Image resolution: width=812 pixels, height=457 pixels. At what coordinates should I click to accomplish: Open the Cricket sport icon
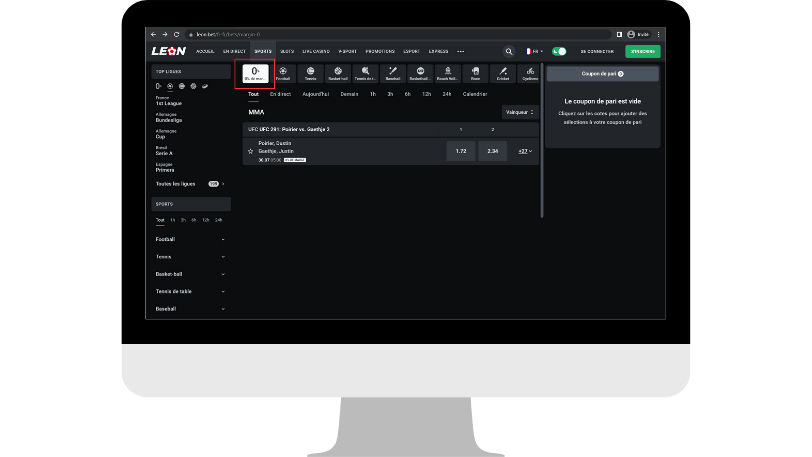[x=503, y=73]
